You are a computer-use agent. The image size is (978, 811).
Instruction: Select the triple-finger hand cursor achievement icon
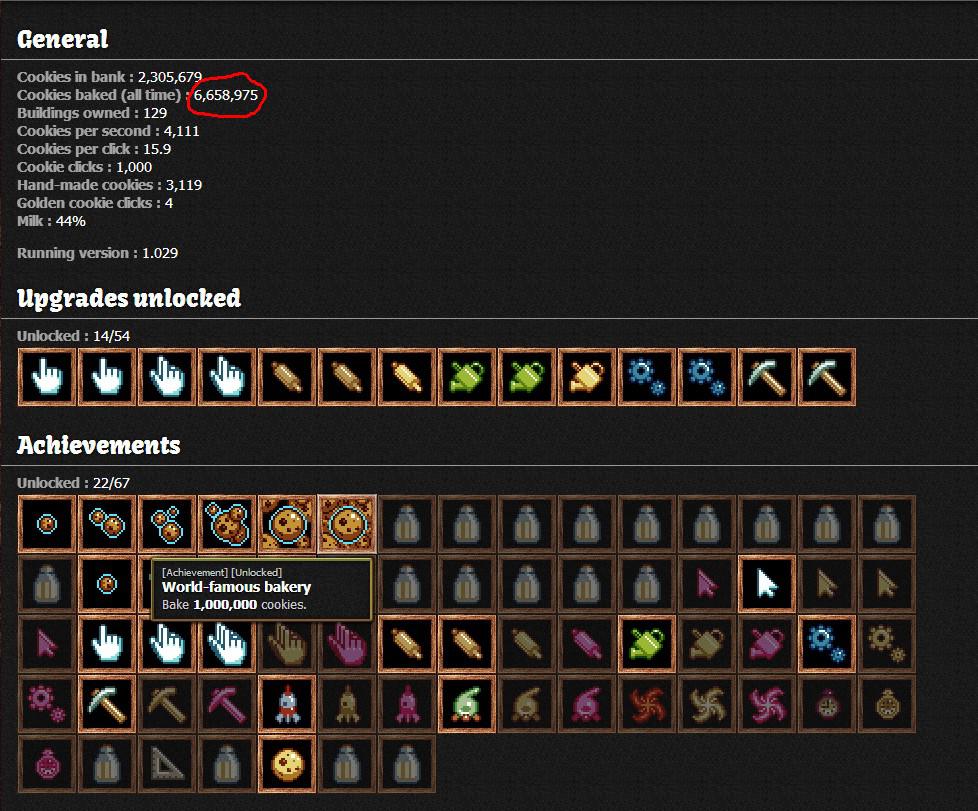coord(227,644)
